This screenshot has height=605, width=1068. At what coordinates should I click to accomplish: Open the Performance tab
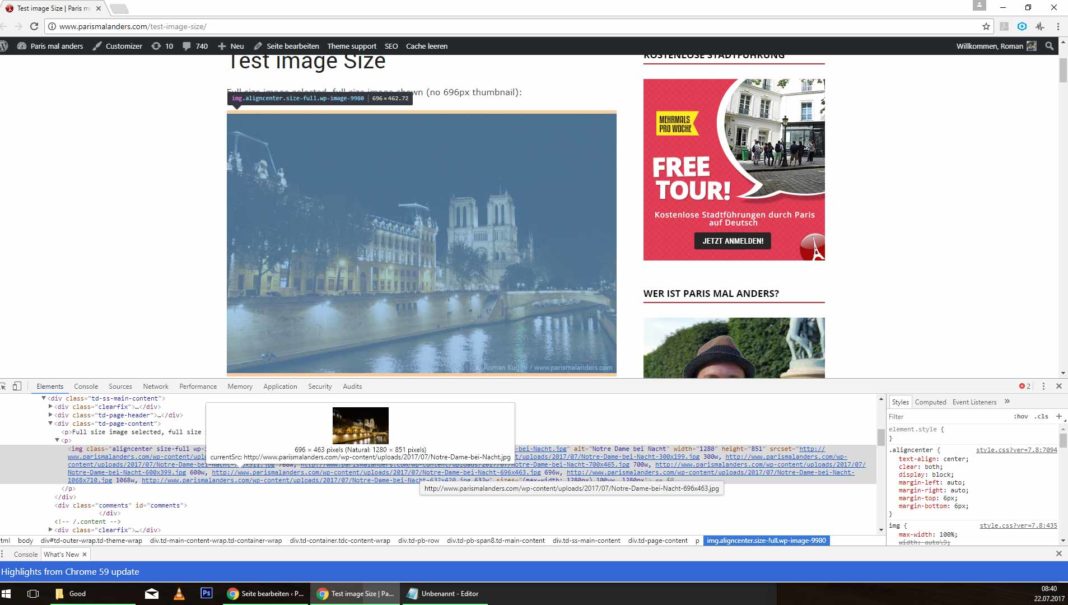tap(198, 386)
